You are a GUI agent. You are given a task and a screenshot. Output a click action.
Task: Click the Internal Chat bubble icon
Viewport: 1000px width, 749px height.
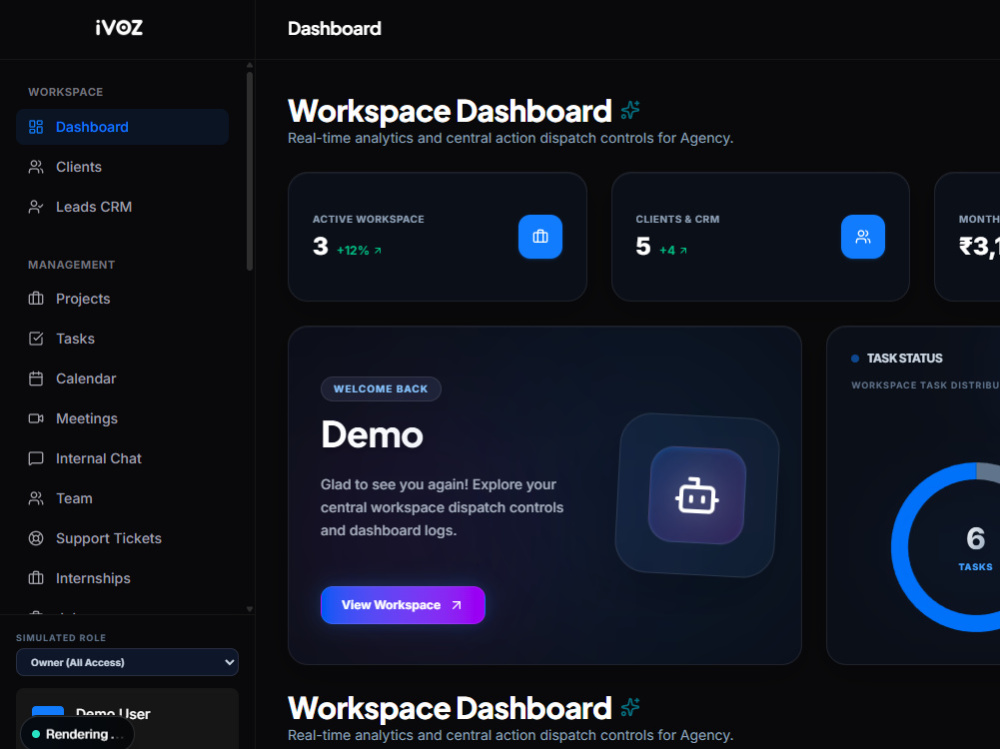tap(36, 459)
